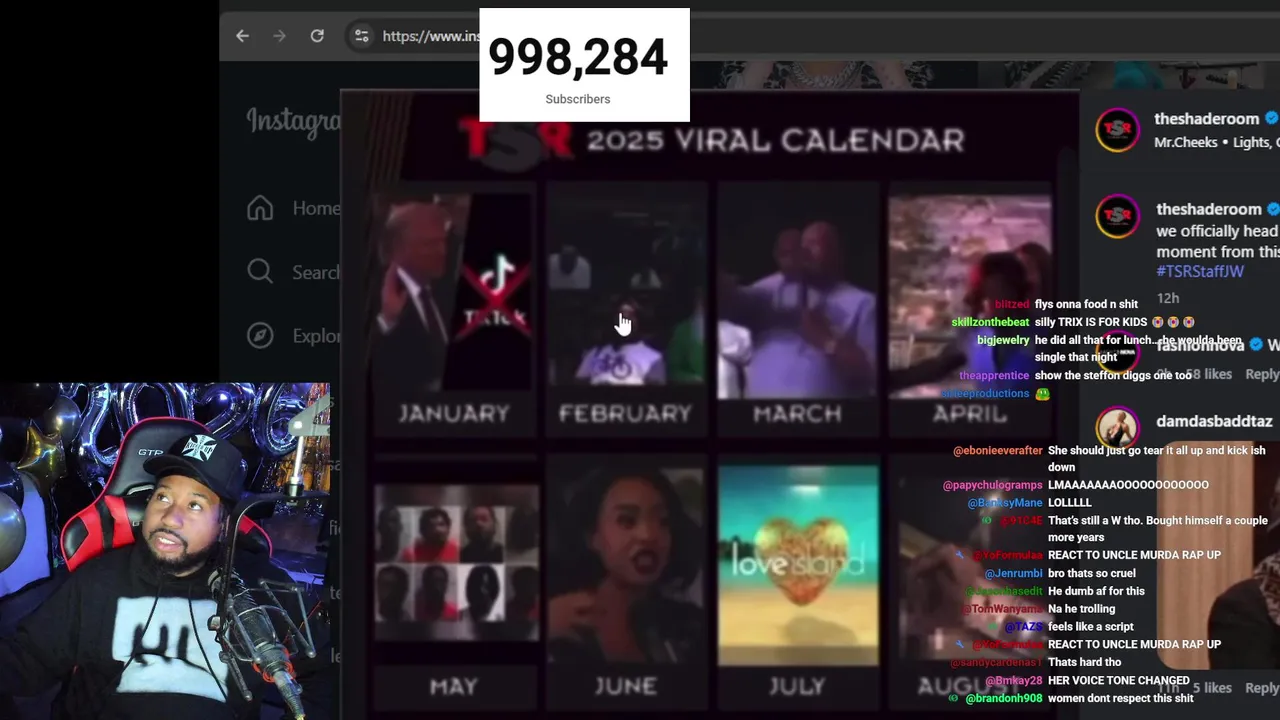This screenshot has height=720, width=1280.
Task: Click chat username @Bmkay28
Action: (1014, 681)
